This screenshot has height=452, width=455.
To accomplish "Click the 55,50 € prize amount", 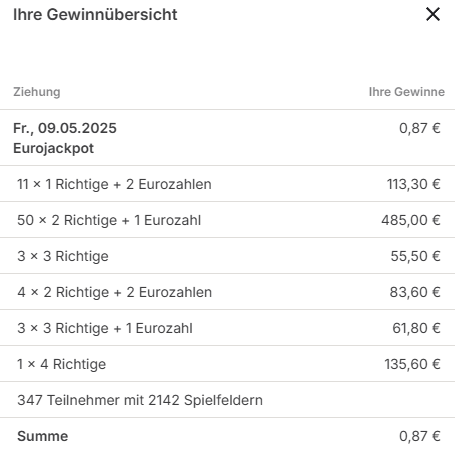I will point(415,256).
